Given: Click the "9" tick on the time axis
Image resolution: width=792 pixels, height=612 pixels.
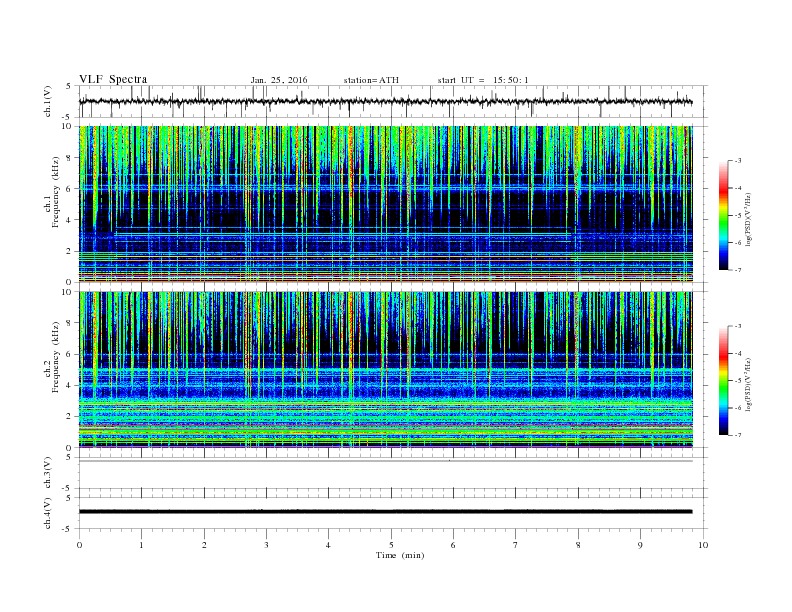Looking at the screenshot, I should pos(640,545).
